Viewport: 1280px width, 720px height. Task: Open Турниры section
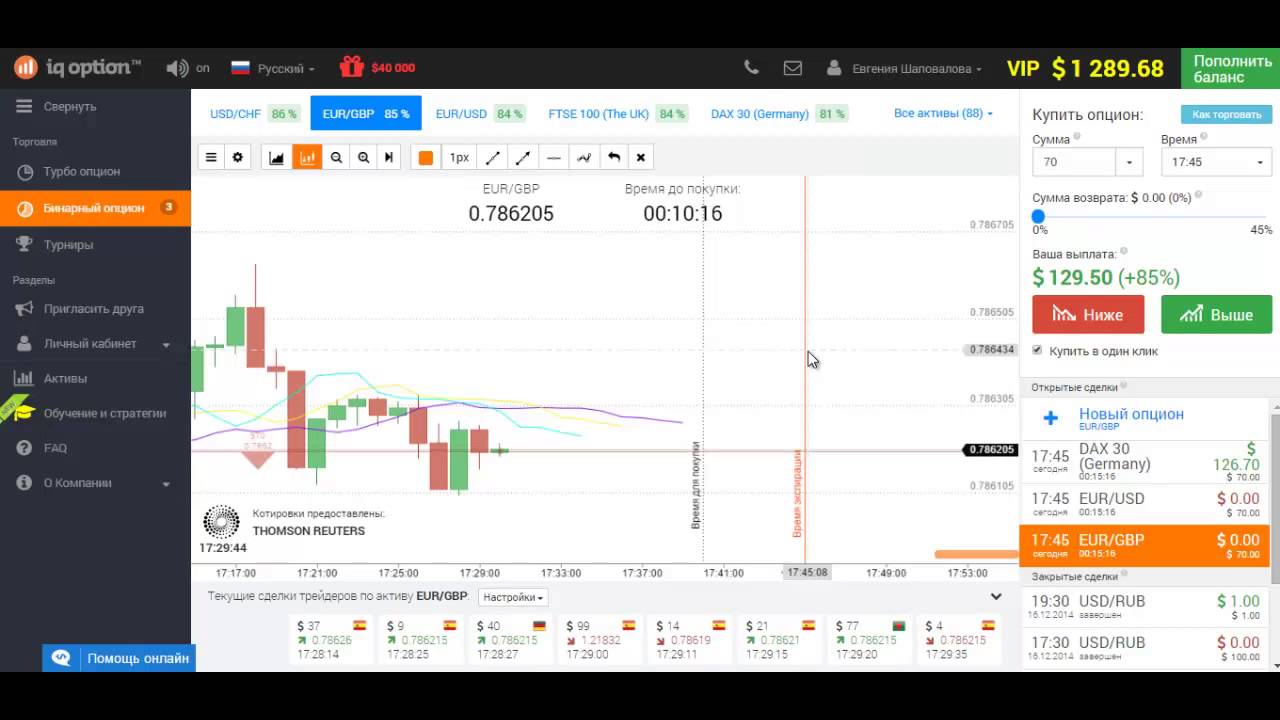click(x=95, y=244)
